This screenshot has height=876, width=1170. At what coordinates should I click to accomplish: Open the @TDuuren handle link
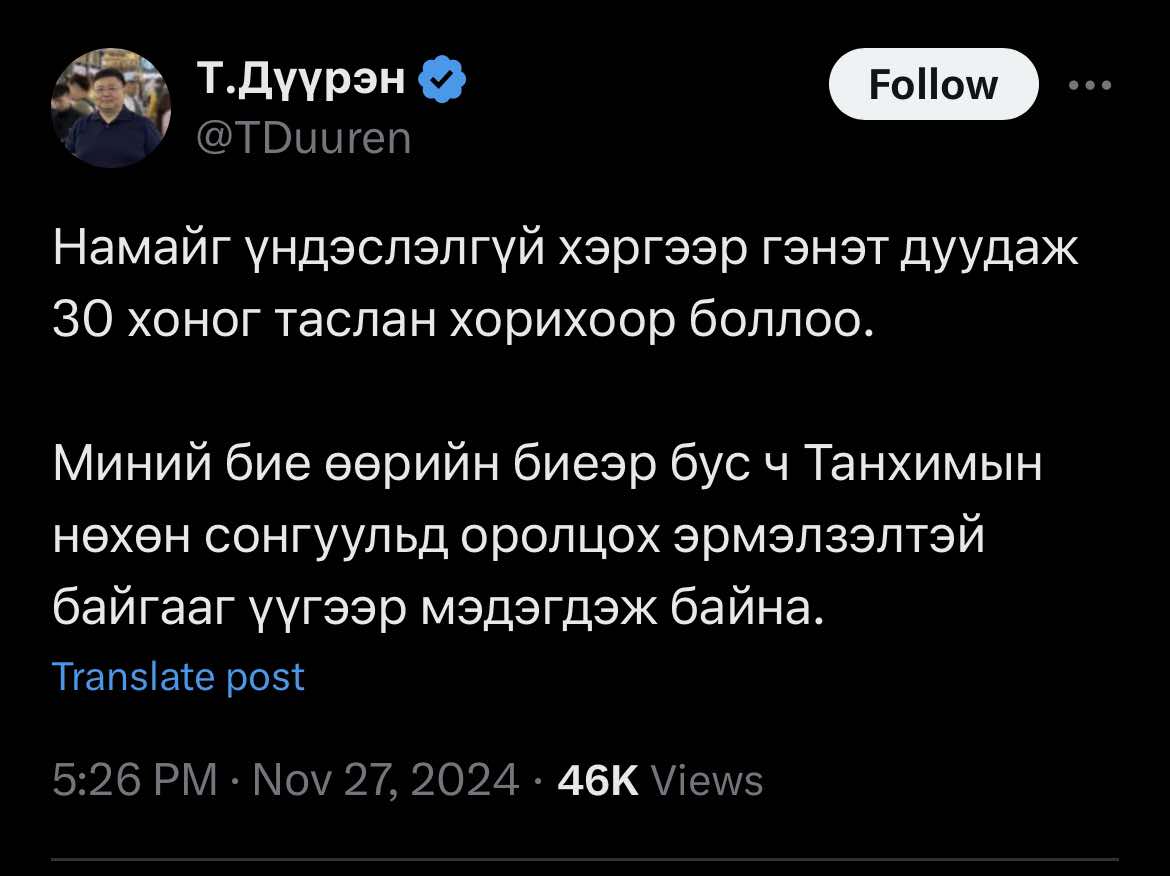click(304, 137)
